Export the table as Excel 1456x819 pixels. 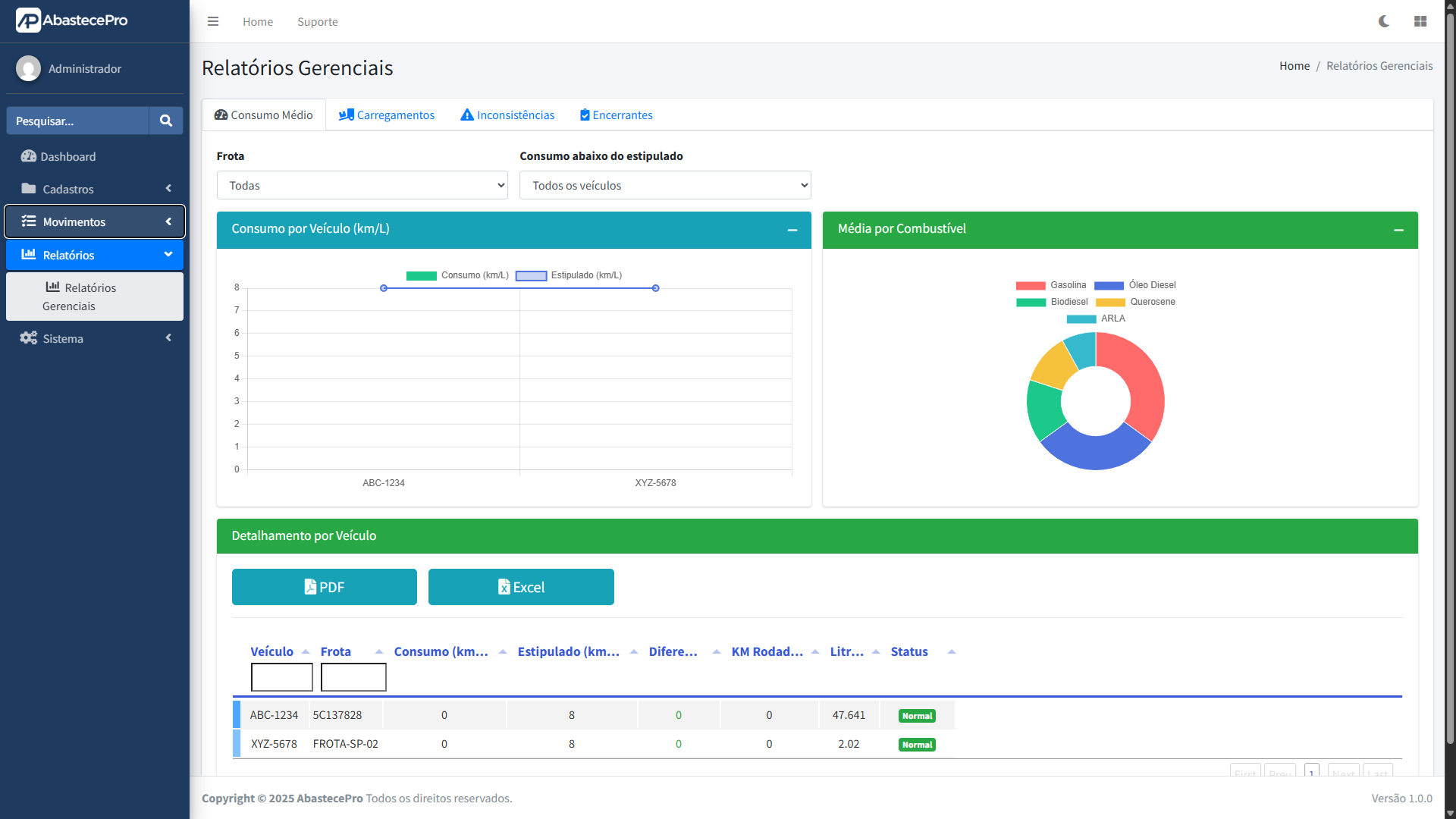[x=521, y=587]
